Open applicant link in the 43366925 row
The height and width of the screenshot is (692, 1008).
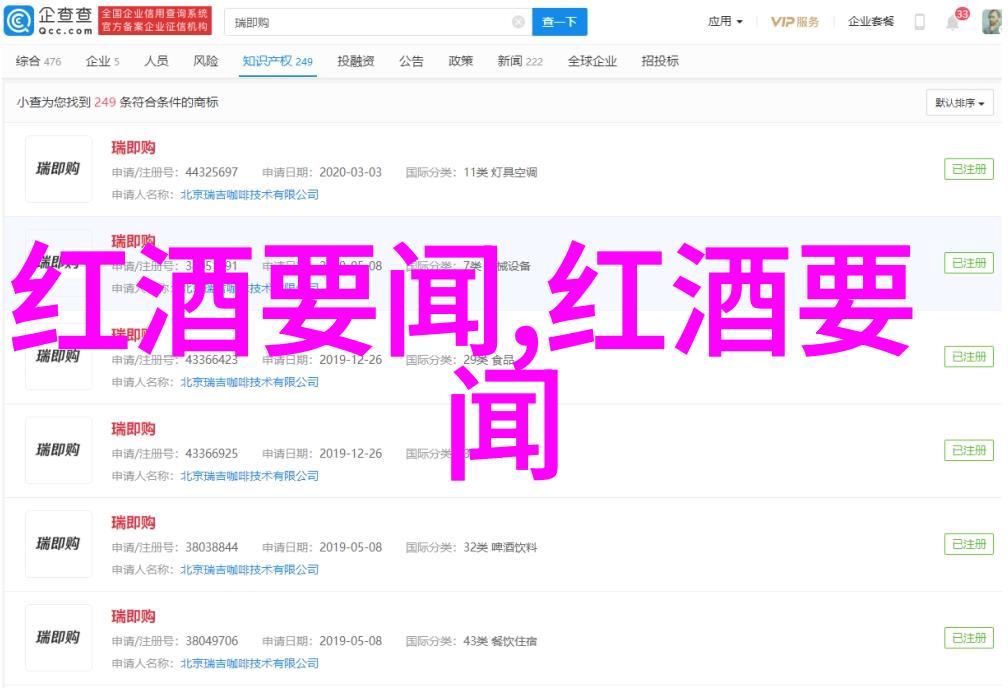[249, 477]
